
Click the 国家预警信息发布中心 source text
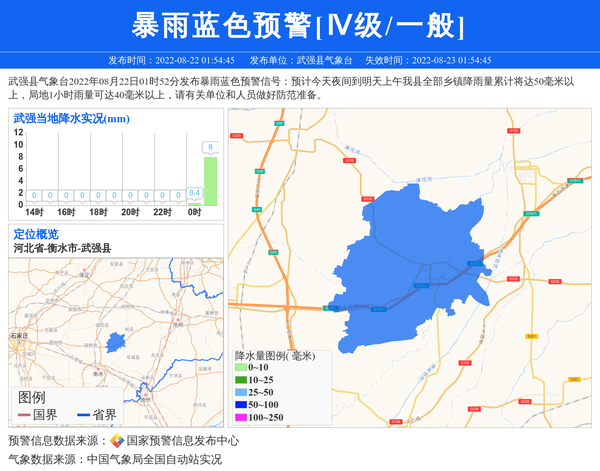click(183, 441)
